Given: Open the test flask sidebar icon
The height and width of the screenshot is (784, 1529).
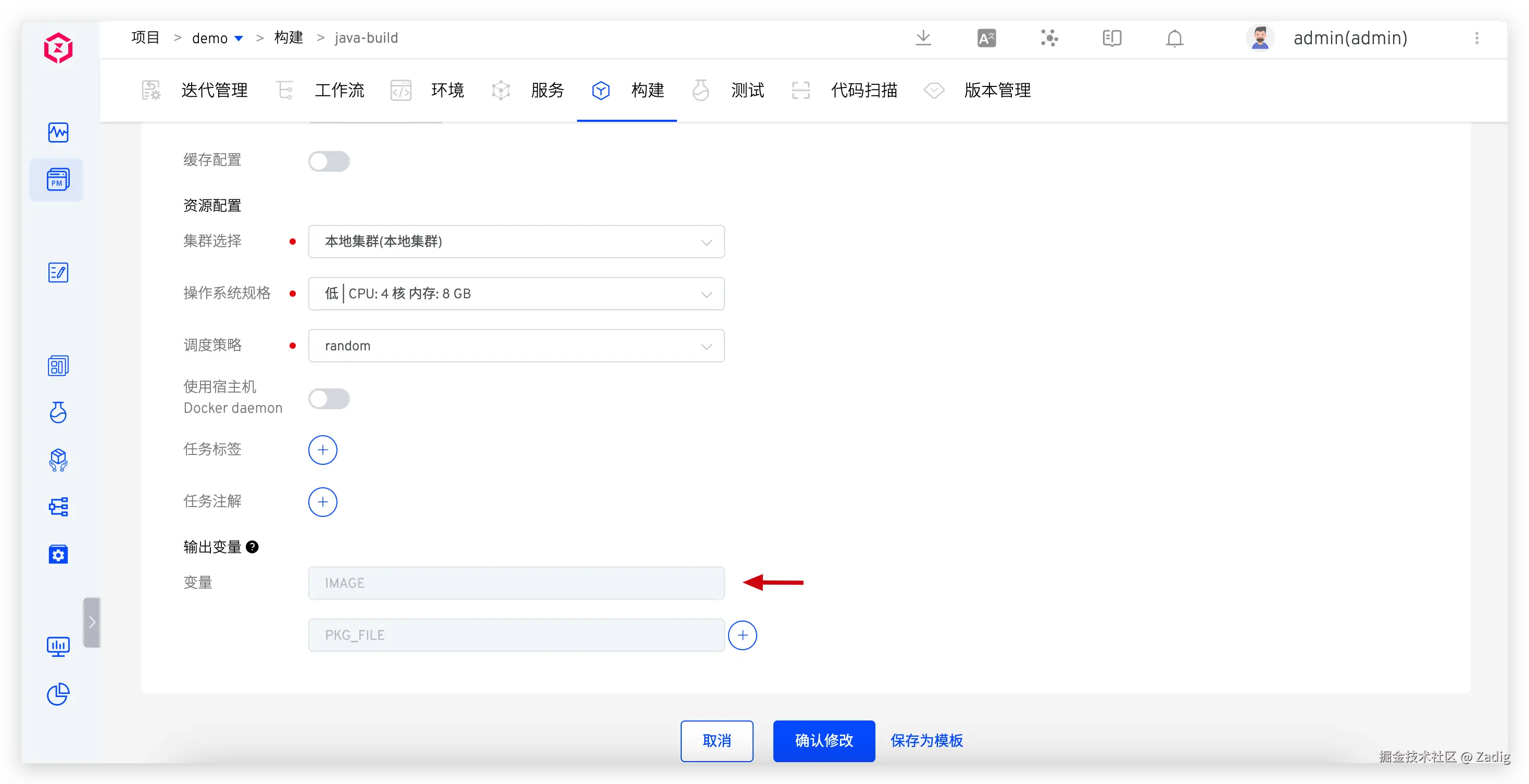Looking at the screenshot, I should pos(58,412).
